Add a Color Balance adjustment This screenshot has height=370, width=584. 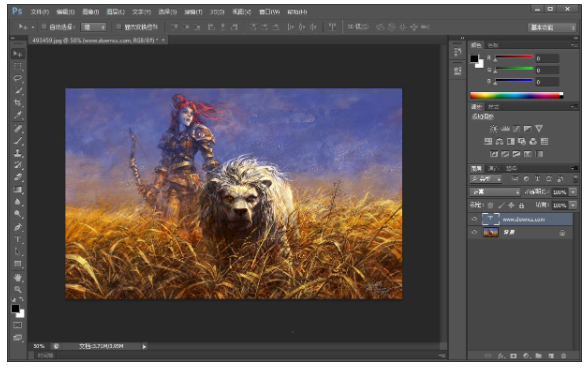pyautogui.click(x=499, y=142)
